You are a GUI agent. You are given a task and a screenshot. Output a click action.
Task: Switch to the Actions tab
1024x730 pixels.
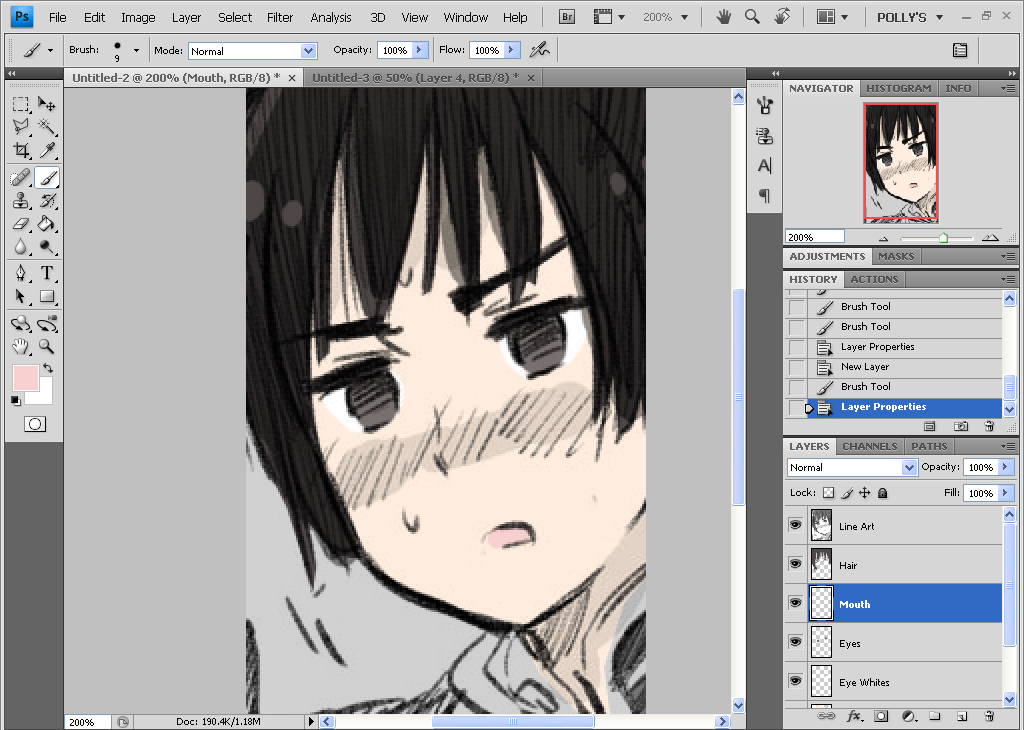click(x=874, y=279)
